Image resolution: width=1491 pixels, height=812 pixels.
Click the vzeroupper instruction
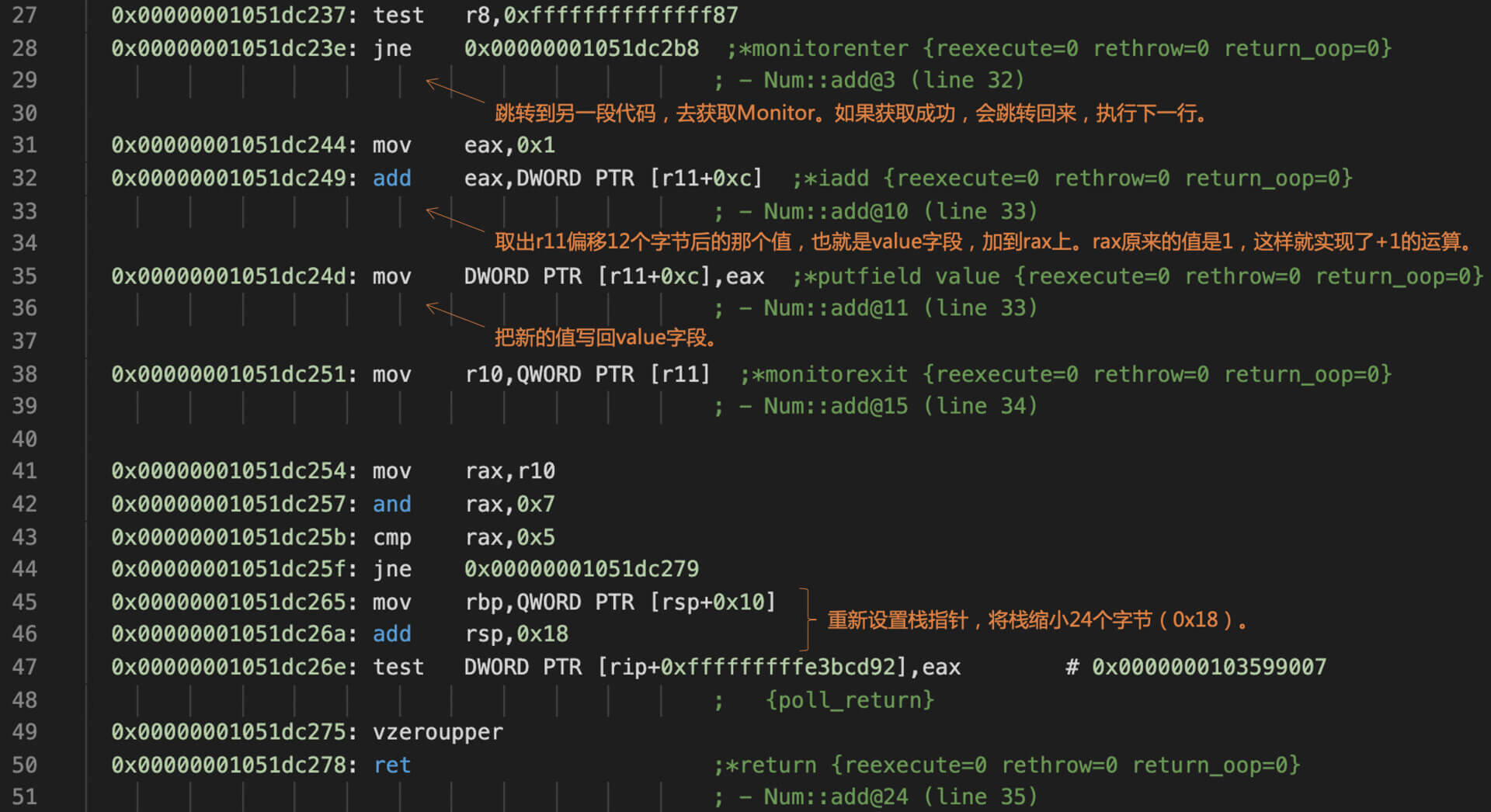pyautogui.click(x=437, y=732)
